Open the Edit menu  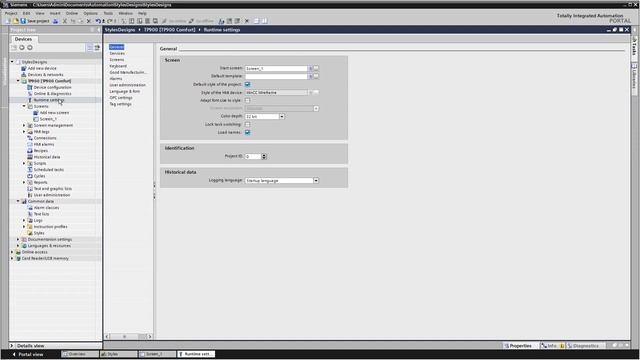pos(26,13)
